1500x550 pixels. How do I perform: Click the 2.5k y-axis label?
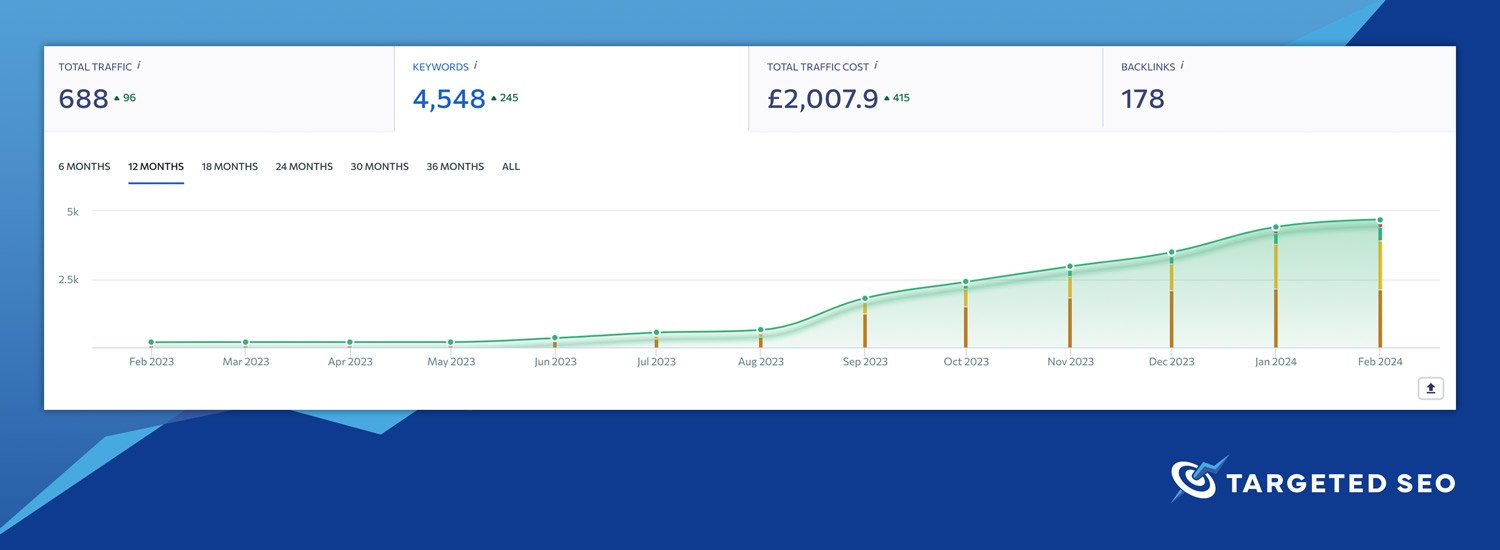pos(68,280)
